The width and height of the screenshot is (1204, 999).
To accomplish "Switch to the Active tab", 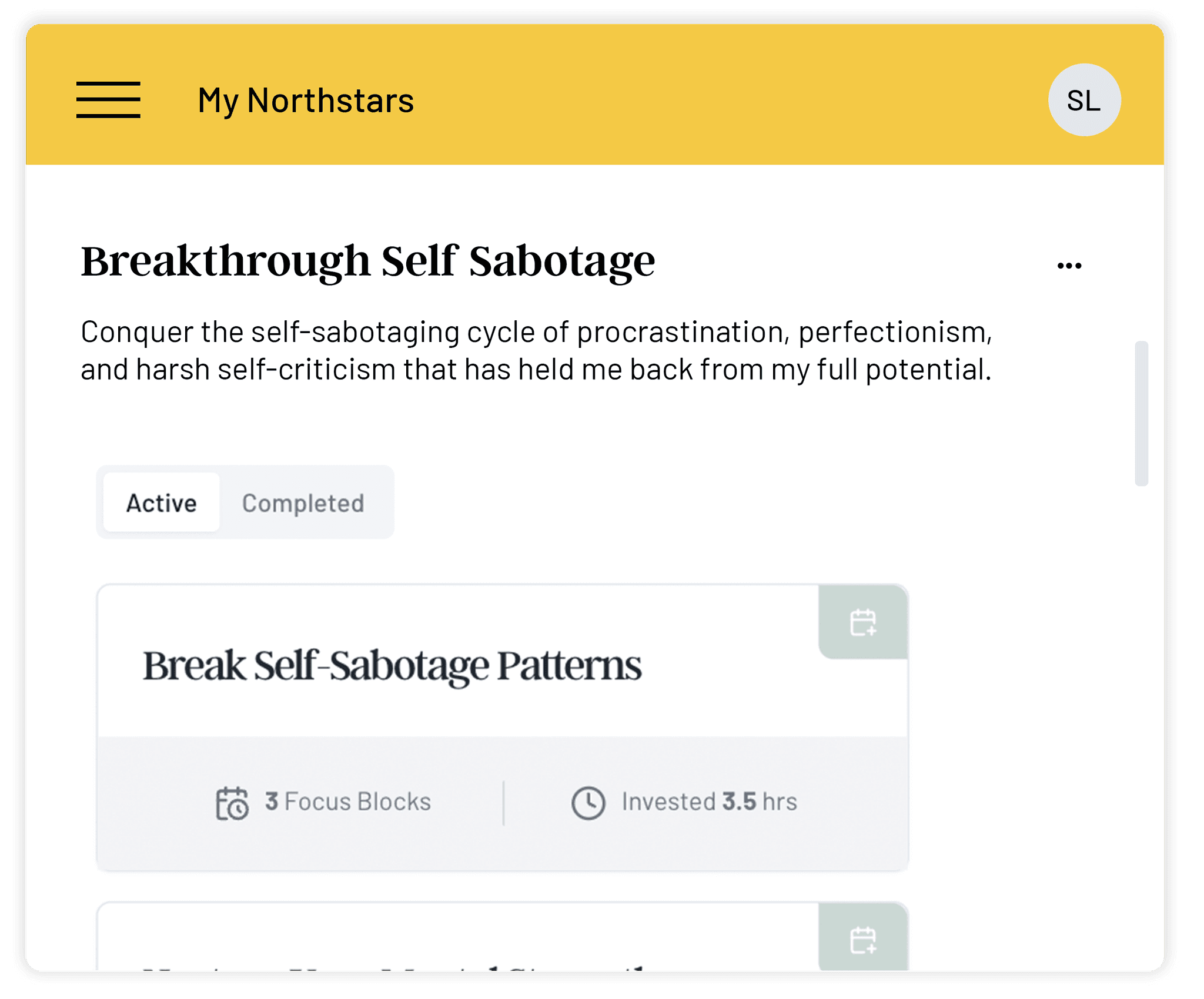I will [162, 503].
